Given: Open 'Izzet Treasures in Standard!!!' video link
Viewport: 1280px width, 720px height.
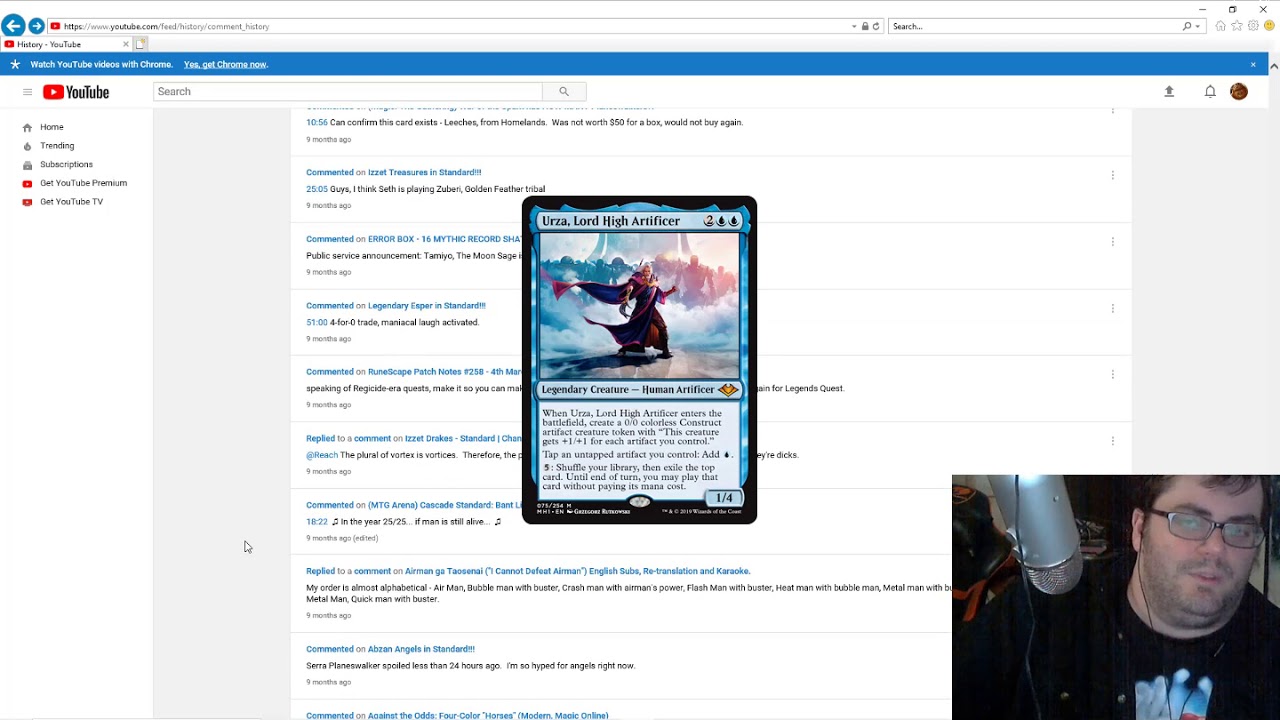Looking at the screenshot, I should click(424, 172).
